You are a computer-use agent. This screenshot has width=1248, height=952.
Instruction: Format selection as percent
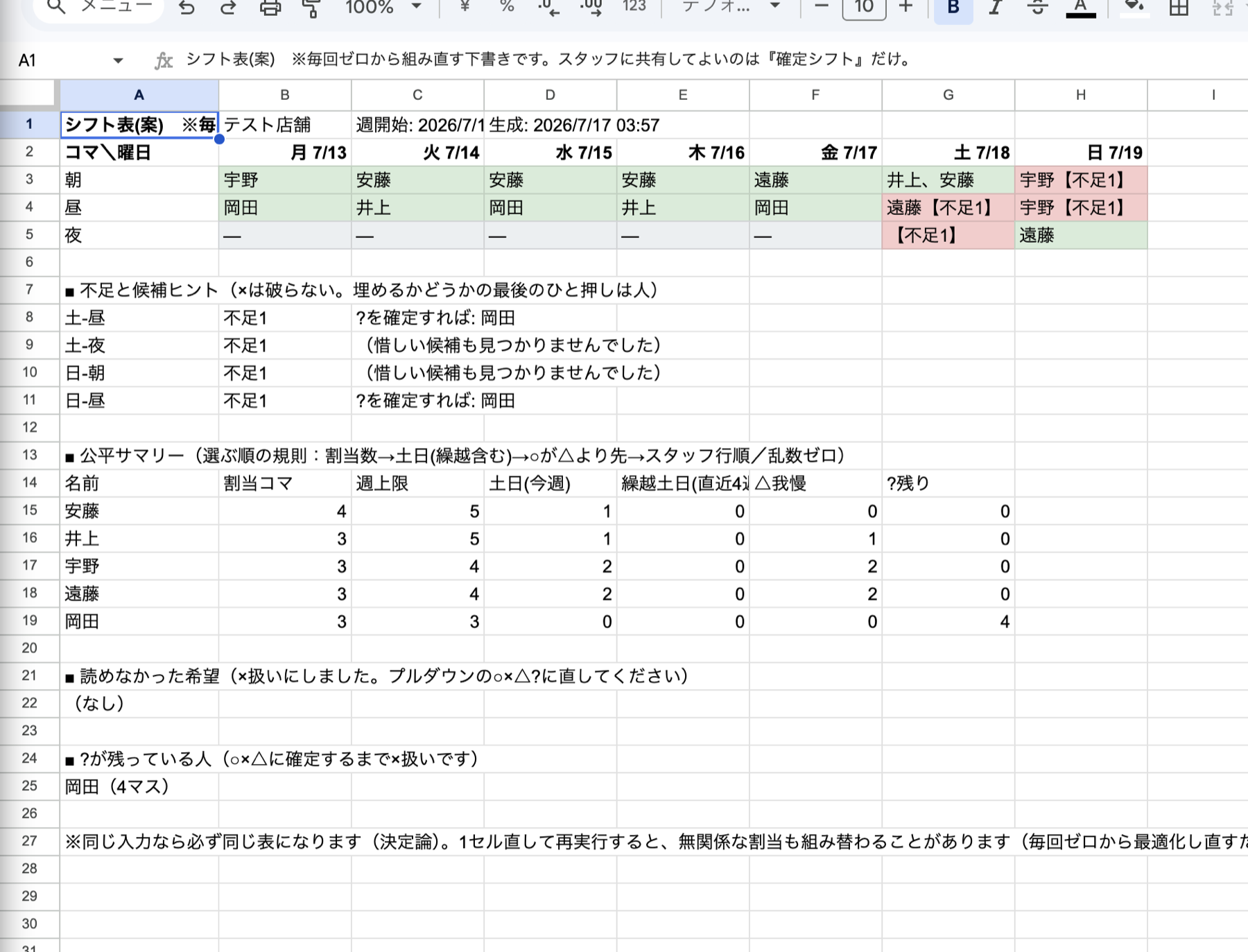507,7
